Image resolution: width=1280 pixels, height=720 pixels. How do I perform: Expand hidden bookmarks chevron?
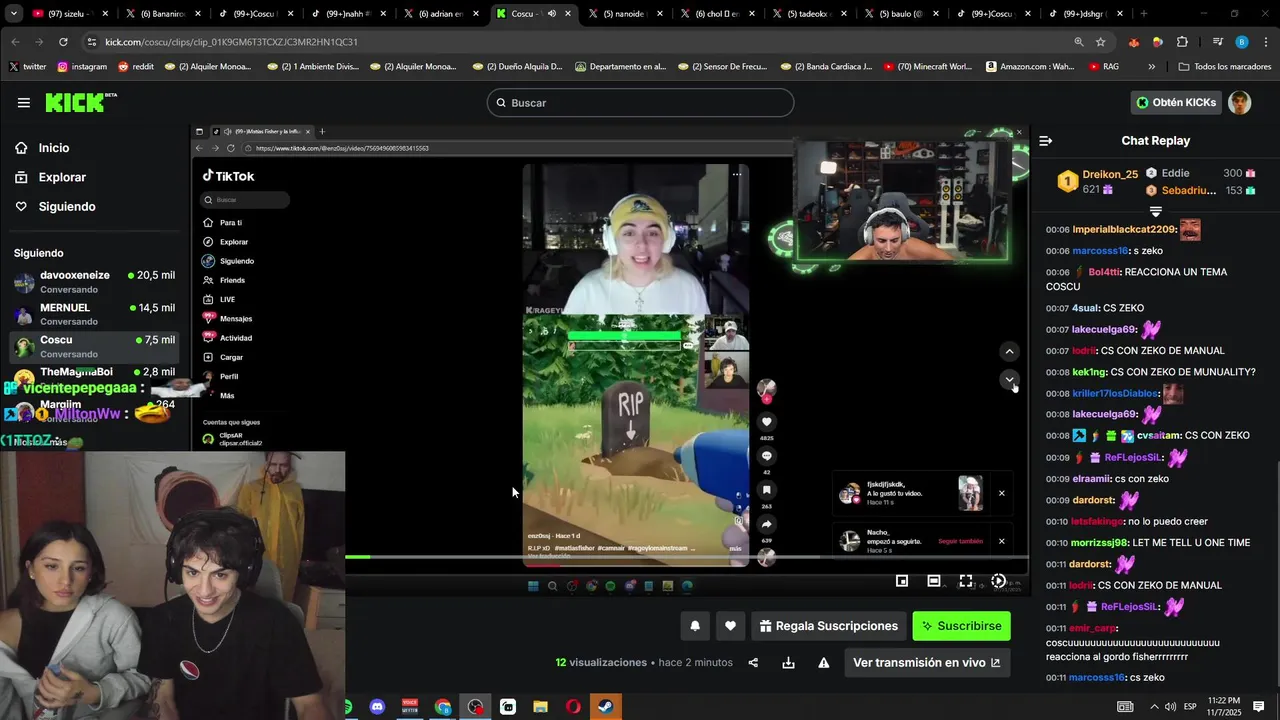1151,67
